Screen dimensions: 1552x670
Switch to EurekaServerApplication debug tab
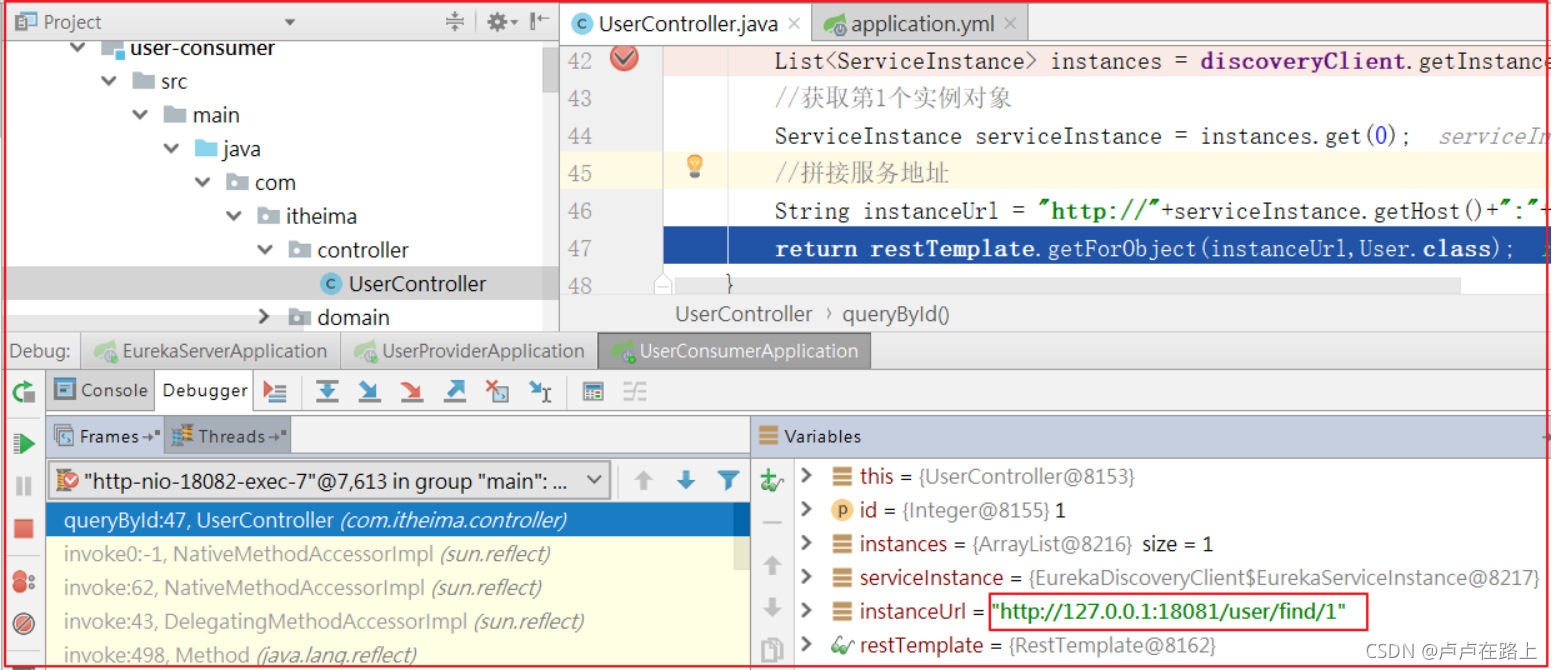click(x=212, y=351)
